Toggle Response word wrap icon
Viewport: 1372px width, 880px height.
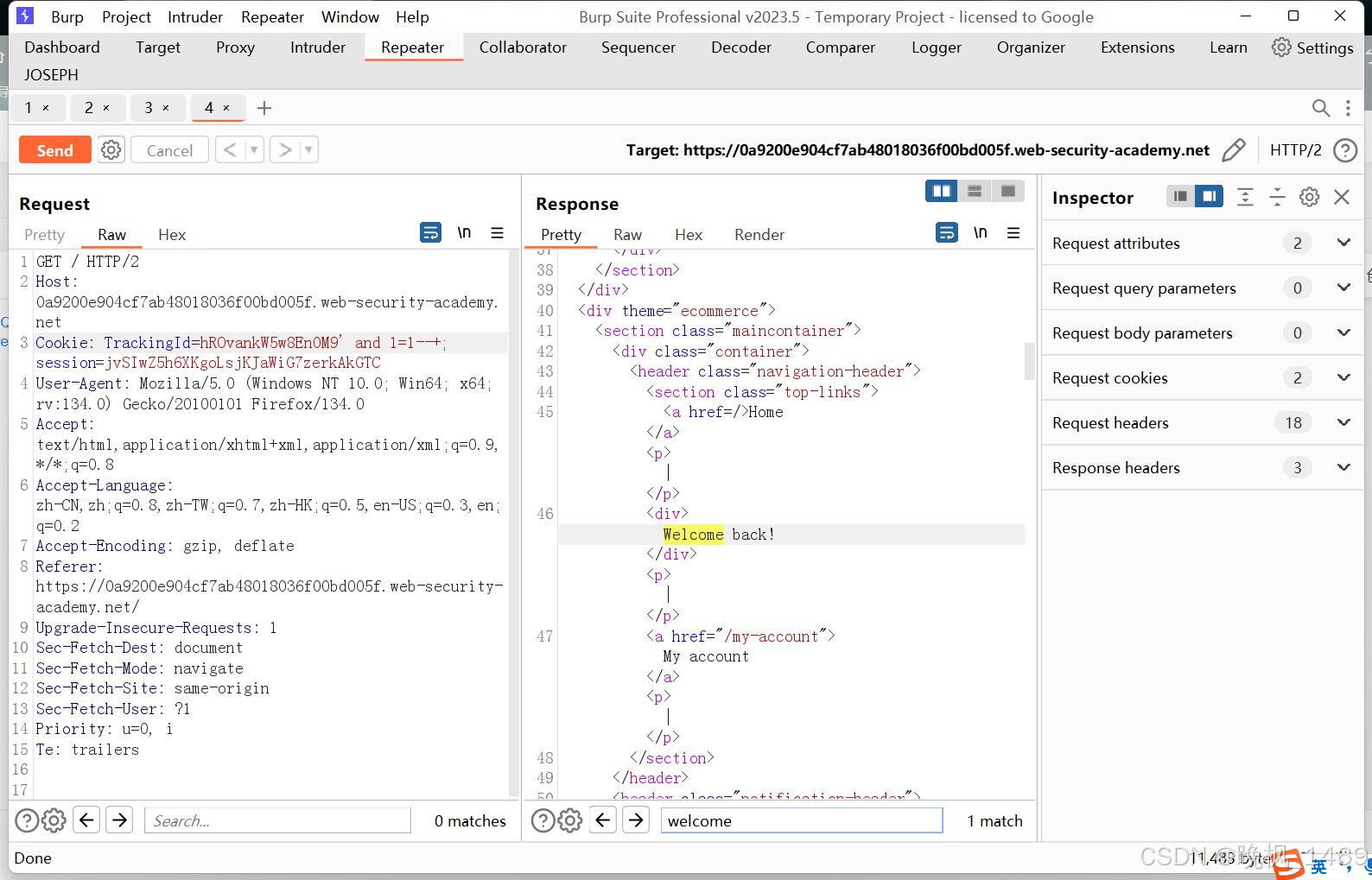coord(947,232)
